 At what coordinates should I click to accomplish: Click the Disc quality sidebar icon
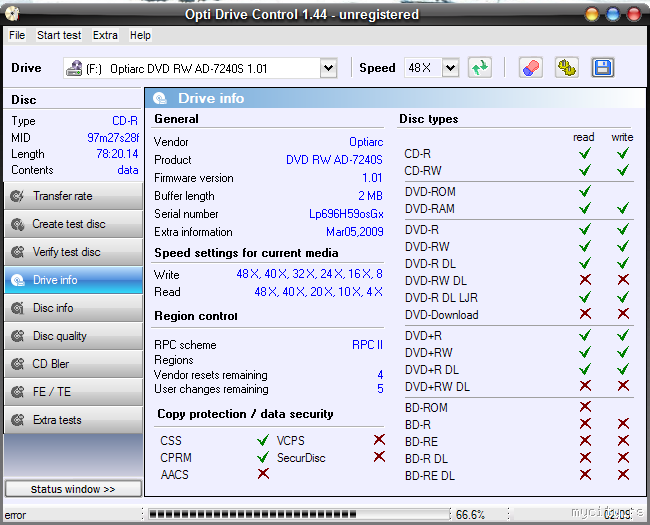17,336
